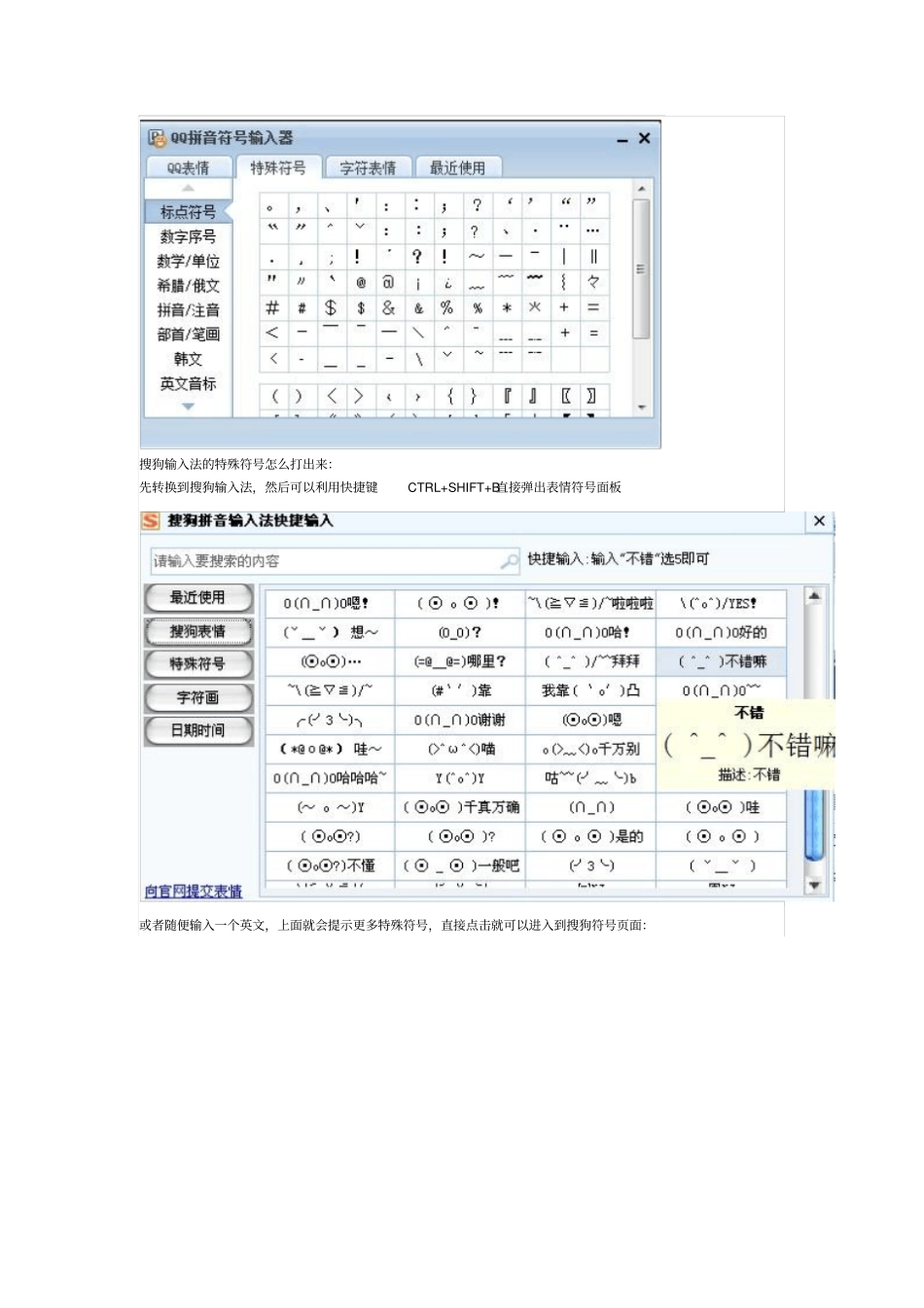Click Sogou emoticon scrollbar up arrow

click(x=815, y=595)
